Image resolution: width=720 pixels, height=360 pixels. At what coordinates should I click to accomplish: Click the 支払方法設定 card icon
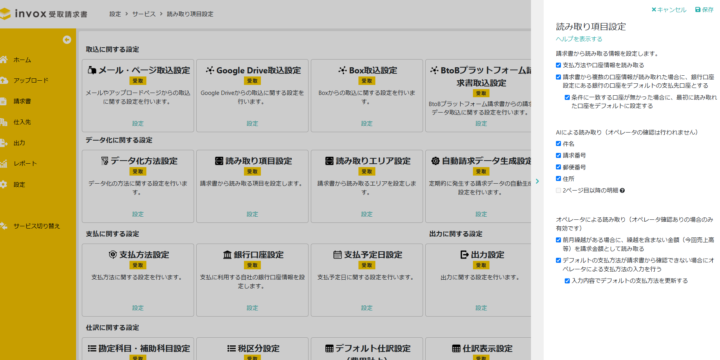[x=112, y=254]
